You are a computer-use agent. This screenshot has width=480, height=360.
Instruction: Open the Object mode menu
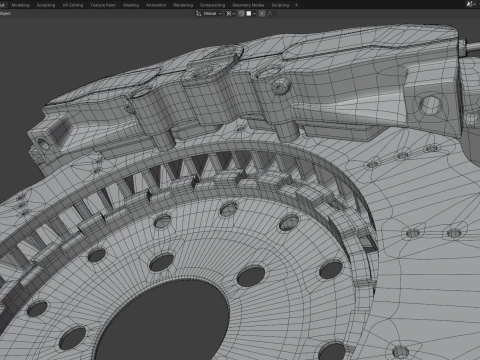5,13
